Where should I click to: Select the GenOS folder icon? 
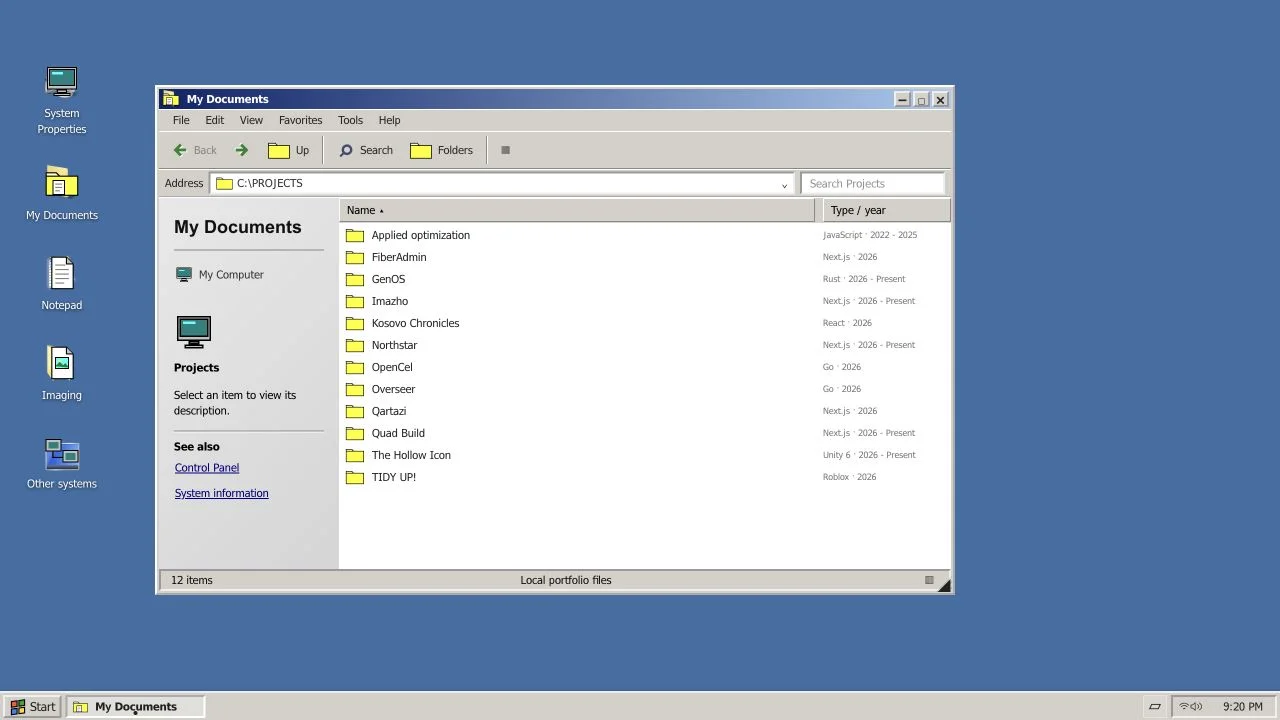pos(355,279)
